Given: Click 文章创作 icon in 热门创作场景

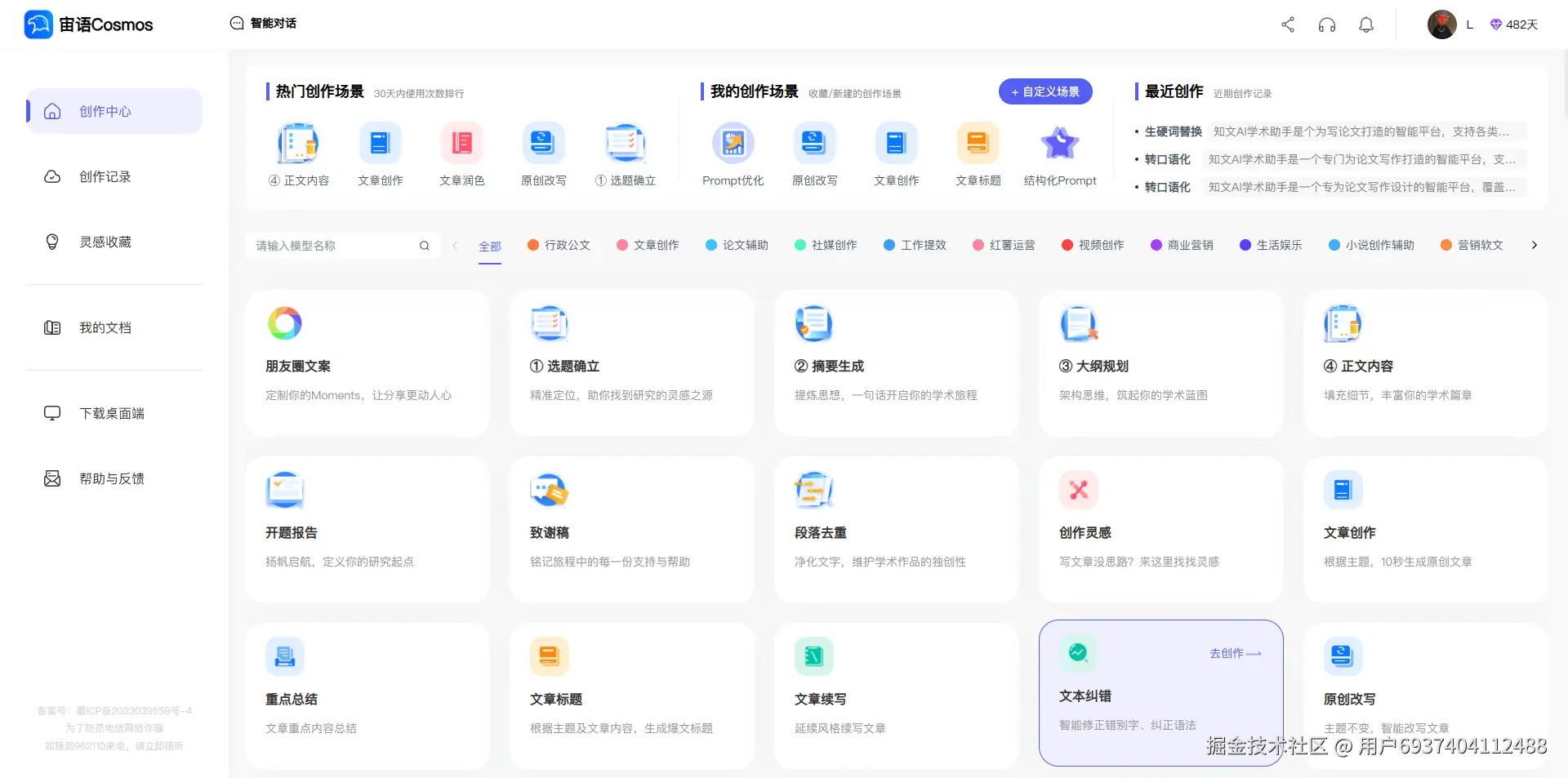Looking at the screenshot, I should pyautogui.click(x=381, y=144).
